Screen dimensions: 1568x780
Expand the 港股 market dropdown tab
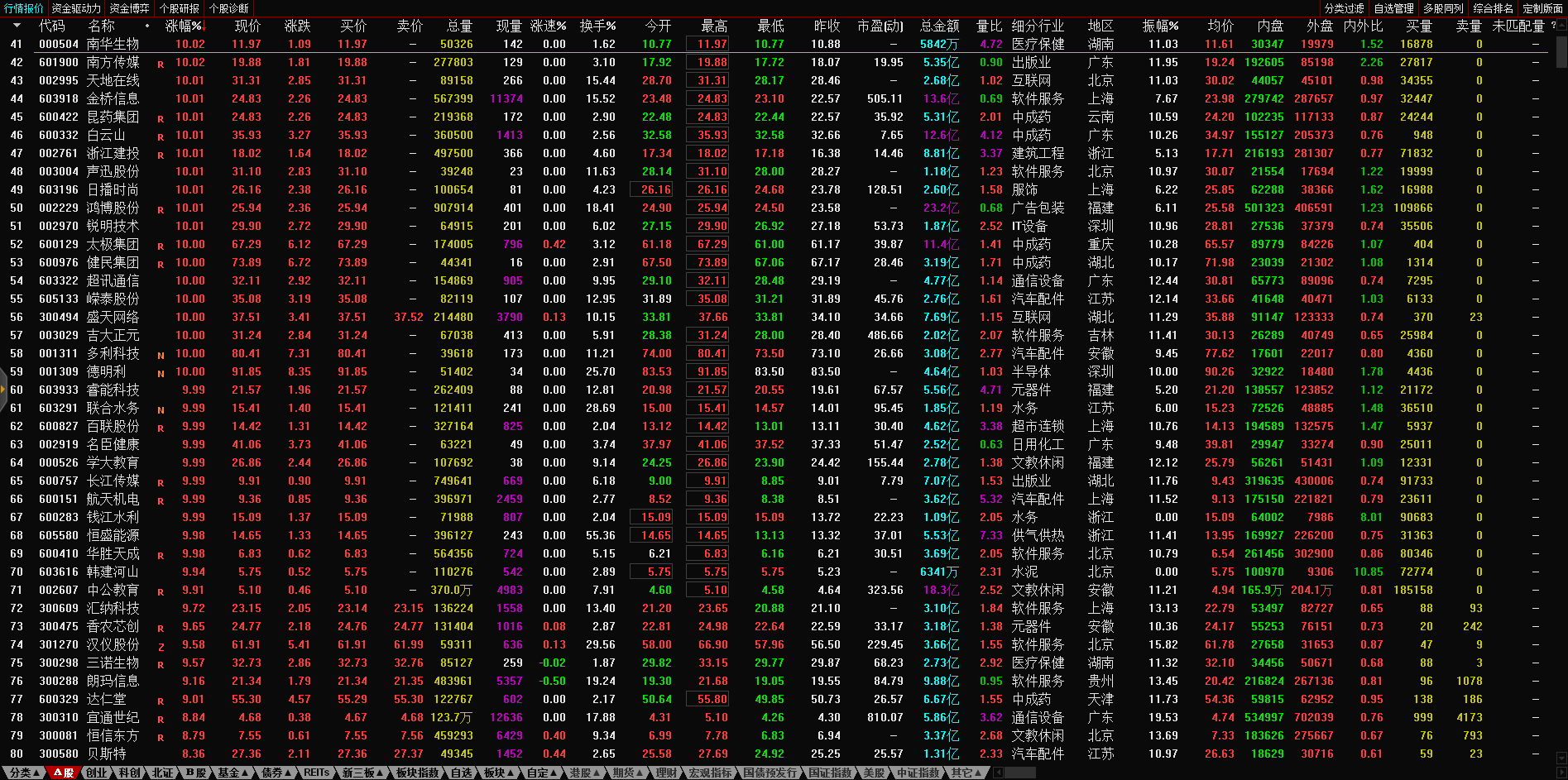point(584,773)
